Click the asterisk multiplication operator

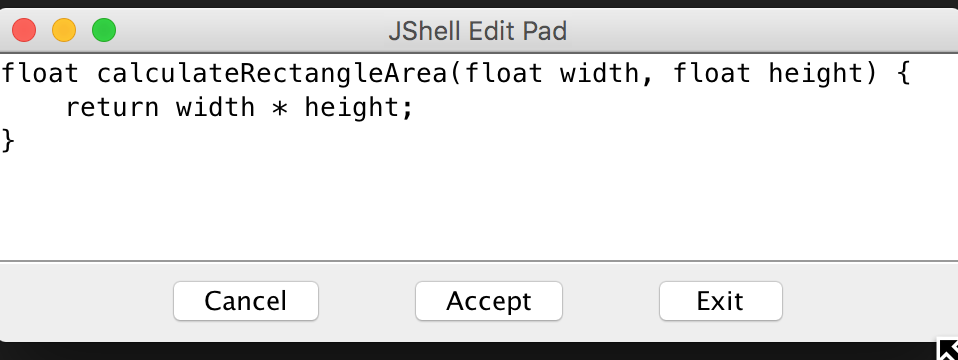[280, 108]
